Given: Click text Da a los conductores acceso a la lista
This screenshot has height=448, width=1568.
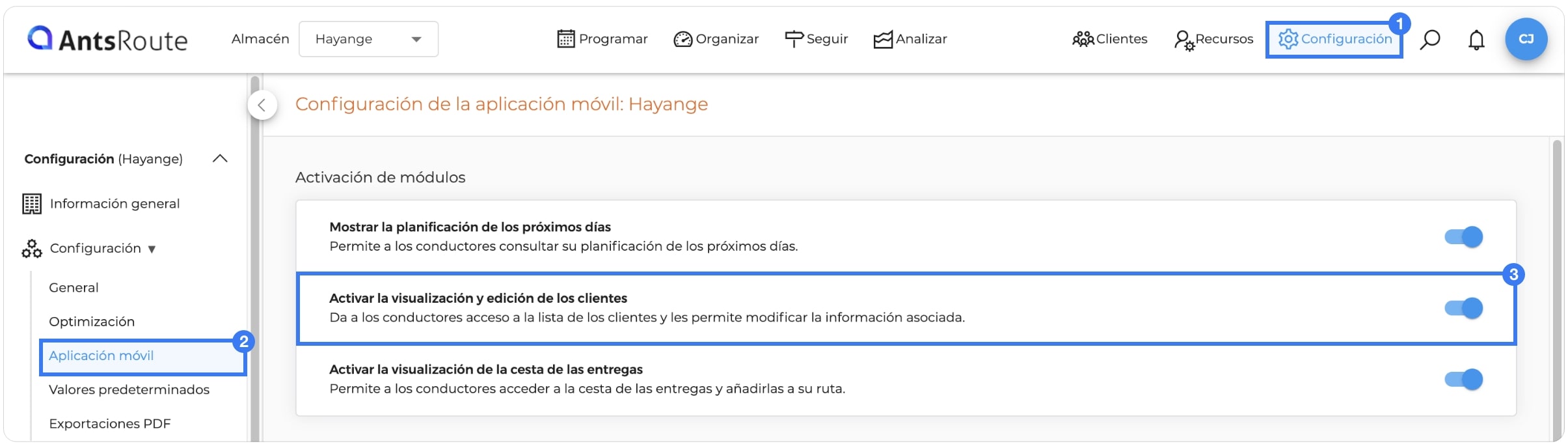Looking at the screenshot, I should [x=647, y=317].
